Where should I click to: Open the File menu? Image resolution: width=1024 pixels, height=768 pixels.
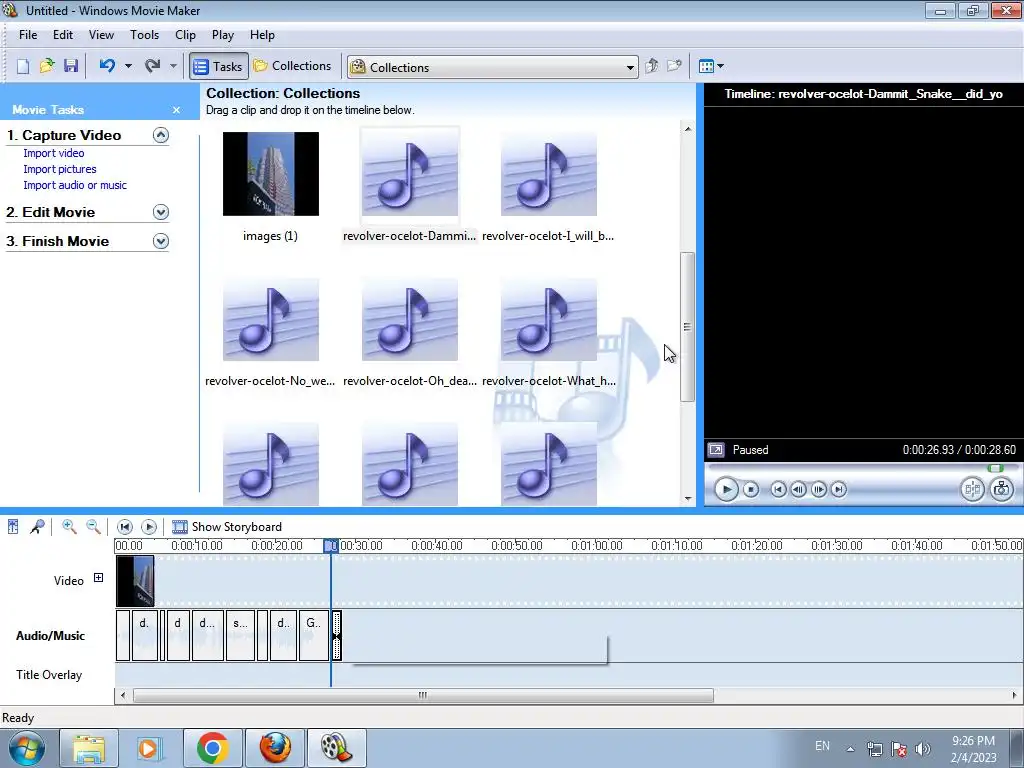pos(28,35)
